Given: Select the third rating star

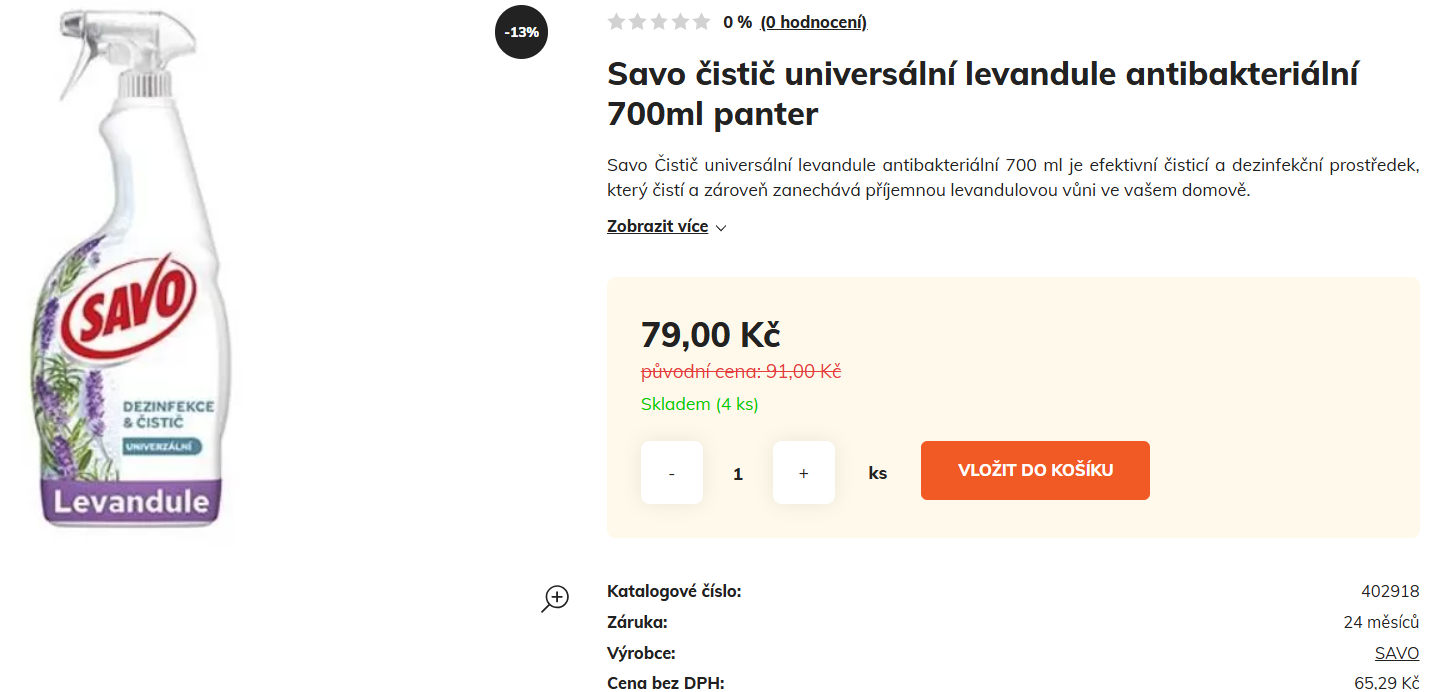Looking at the screenshot, I should [x=659, y=22].
